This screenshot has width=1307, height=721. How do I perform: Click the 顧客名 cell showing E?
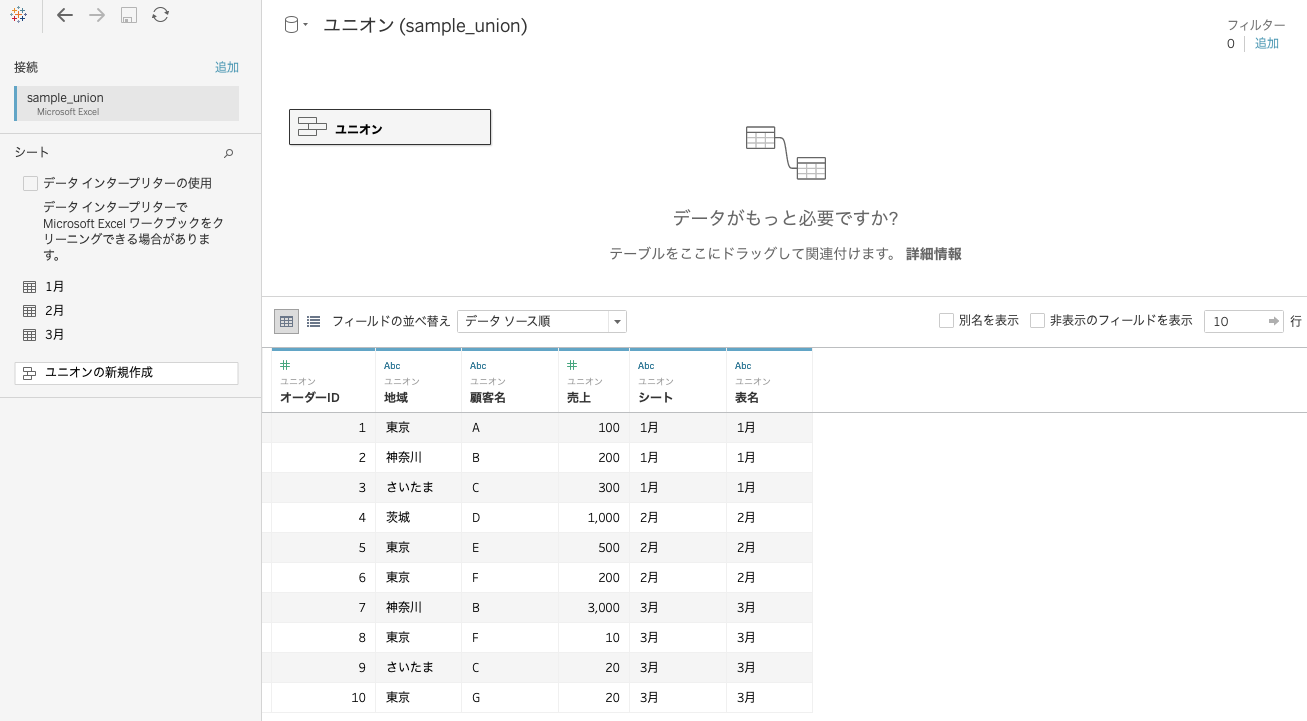[x=510, y=548]
